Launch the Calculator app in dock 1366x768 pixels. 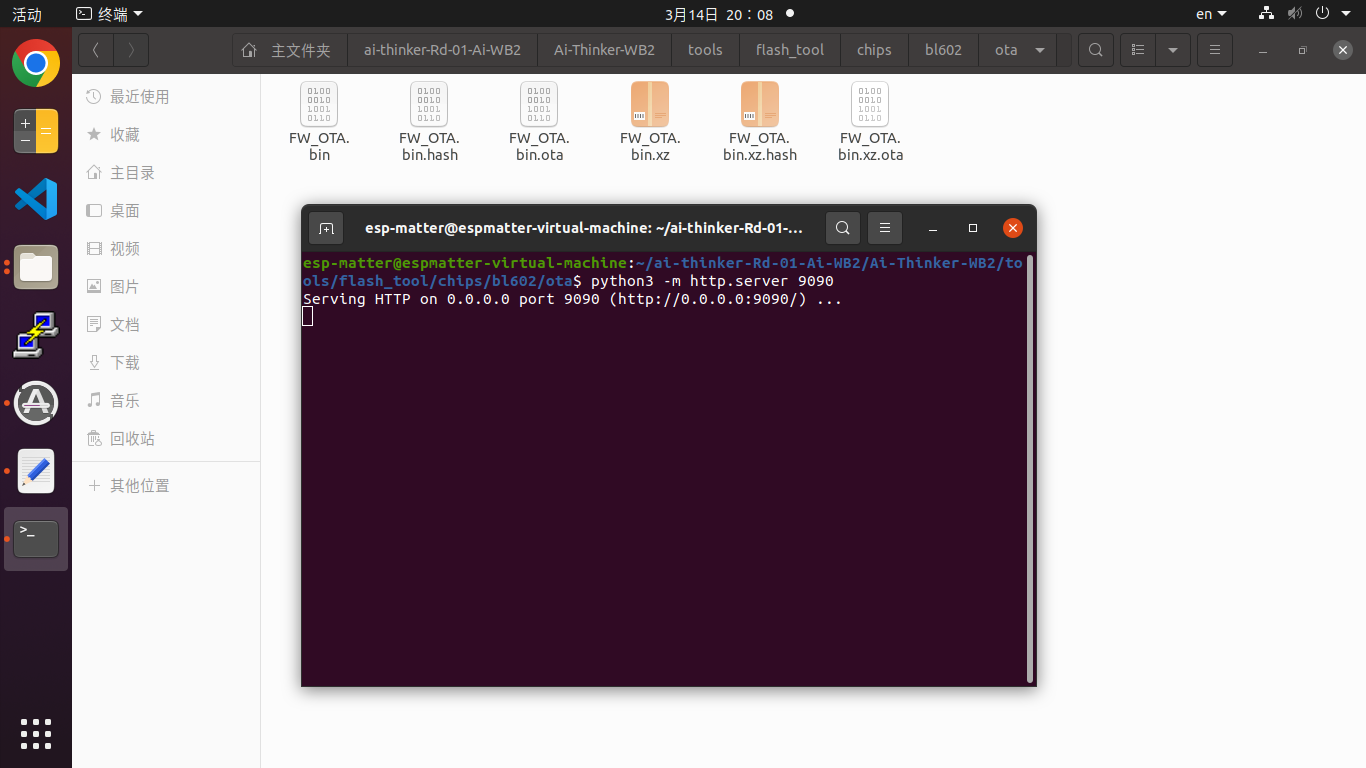pyautogui.click(x=36, y=132)
